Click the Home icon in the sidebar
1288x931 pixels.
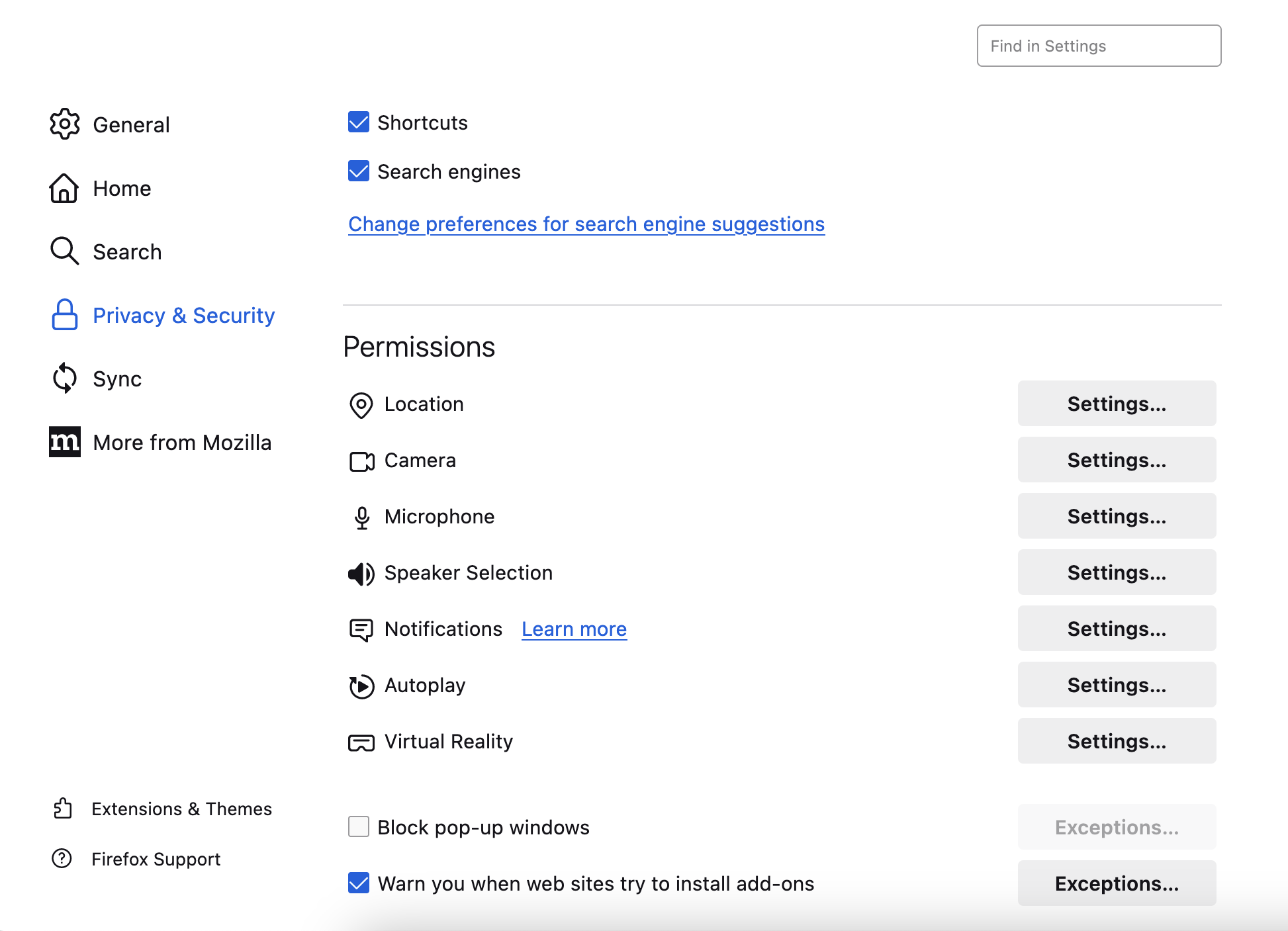[x=64, y=188]
